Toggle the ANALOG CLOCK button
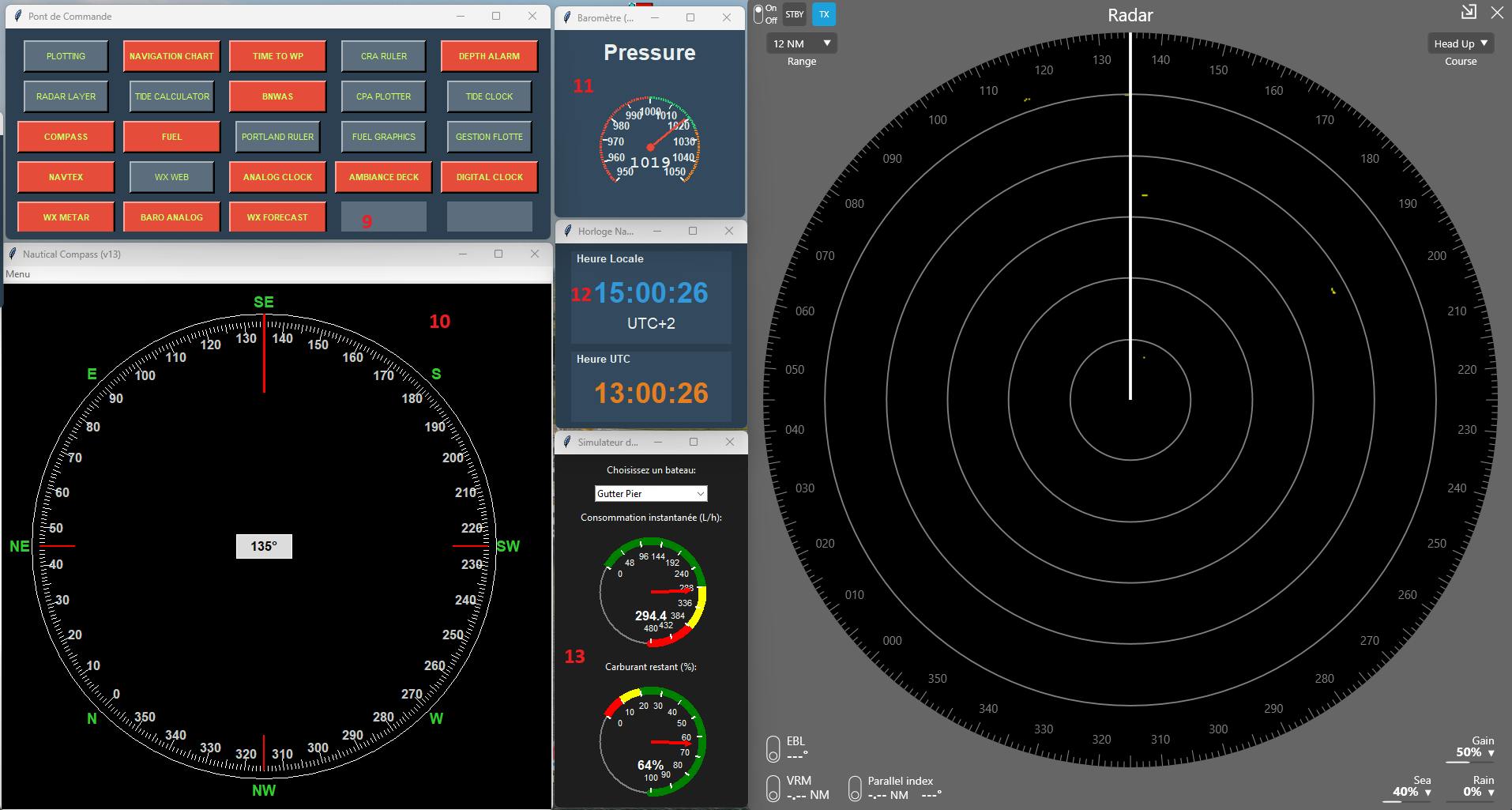The width and height of the screenshot is (1512, 810). (x=277, y=177)
